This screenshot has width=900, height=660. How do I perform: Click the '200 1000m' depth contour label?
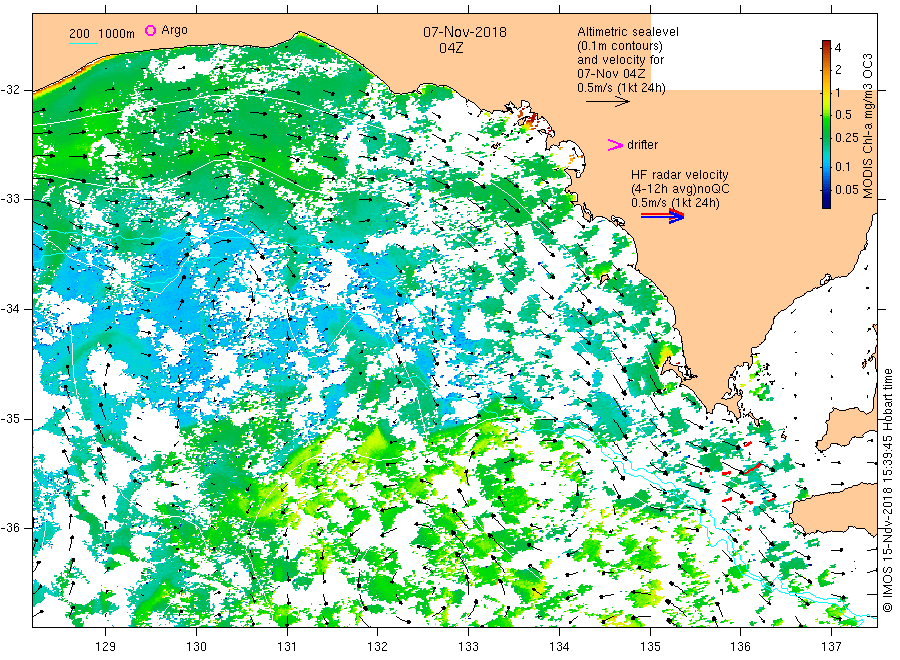tap(102, 34)
